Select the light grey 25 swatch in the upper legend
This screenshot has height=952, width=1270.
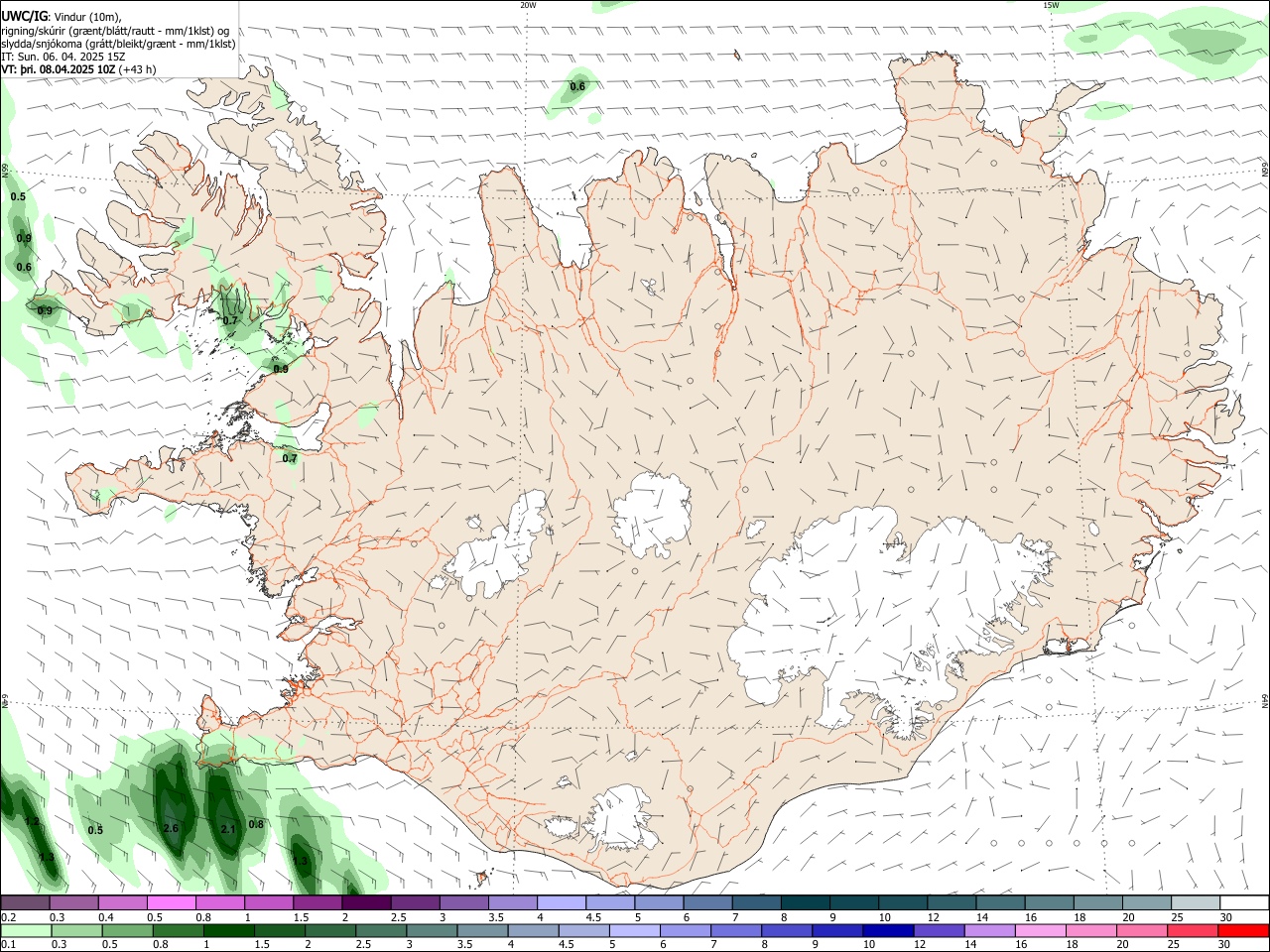tap(1195, 903)
